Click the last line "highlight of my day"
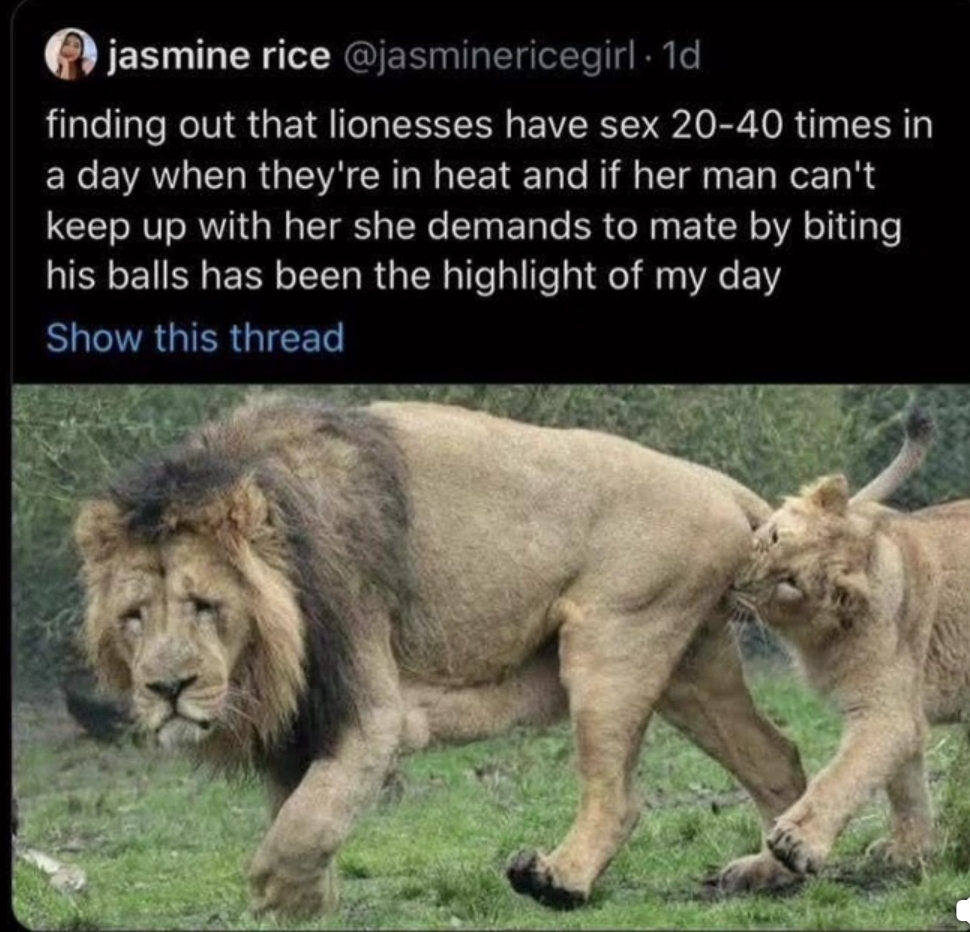 [x=413, y=276]
